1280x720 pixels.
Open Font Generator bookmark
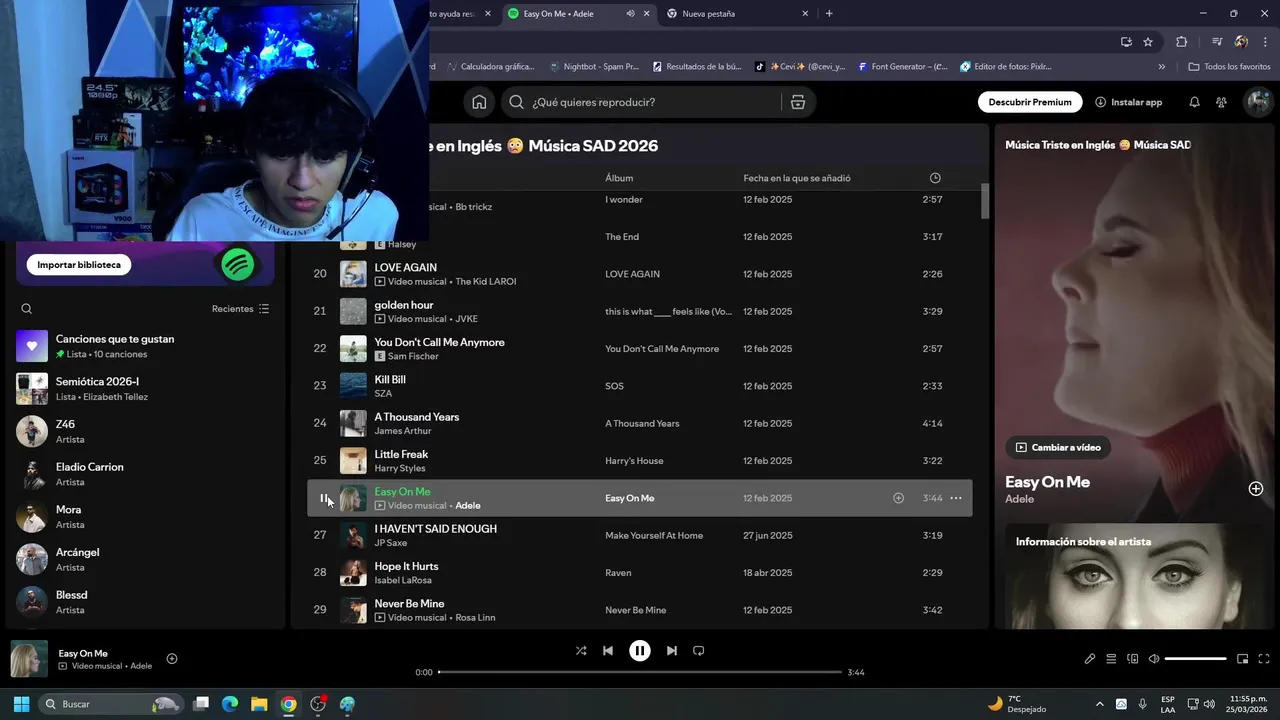[x=902, y=67]
